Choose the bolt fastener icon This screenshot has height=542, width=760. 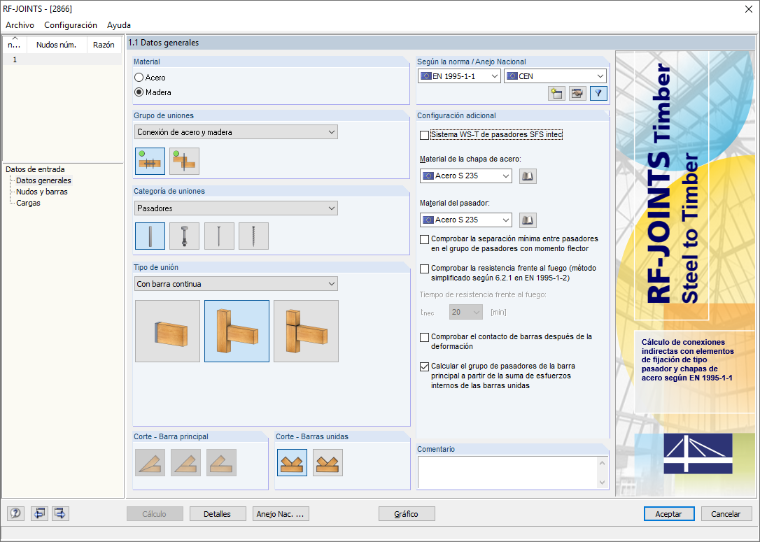coord(184,236)
